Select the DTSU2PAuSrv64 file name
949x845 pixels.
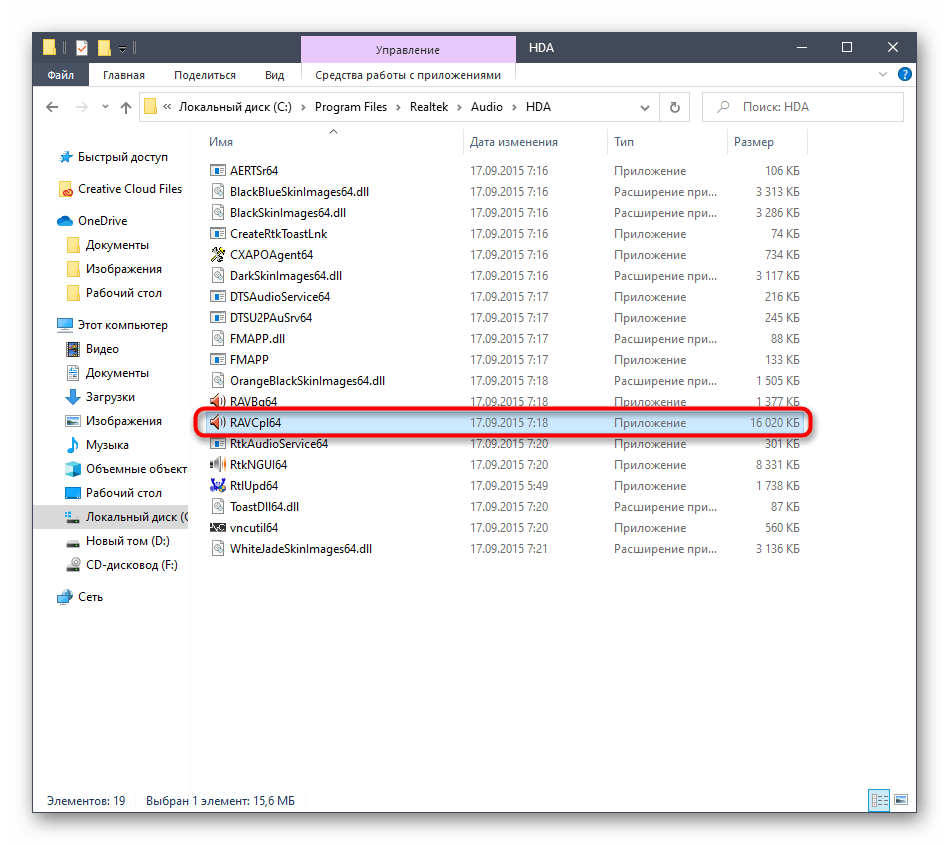[271, 318]
